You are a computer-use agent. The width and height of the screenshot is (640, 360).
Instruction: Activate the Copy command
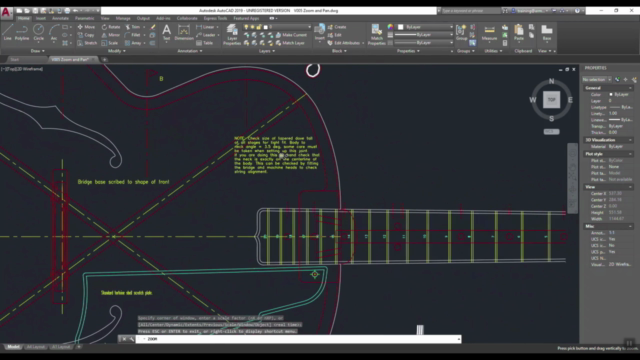(86, 35)
